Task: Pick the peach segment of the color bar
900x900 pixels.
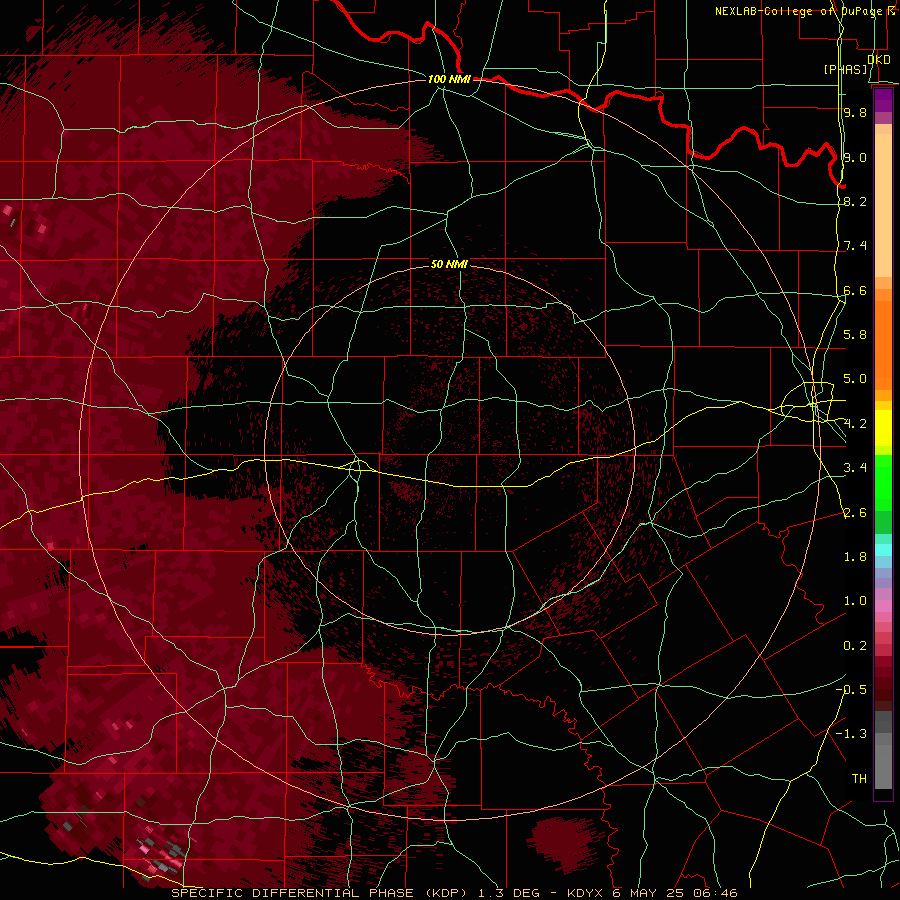Action: point(883,205)
